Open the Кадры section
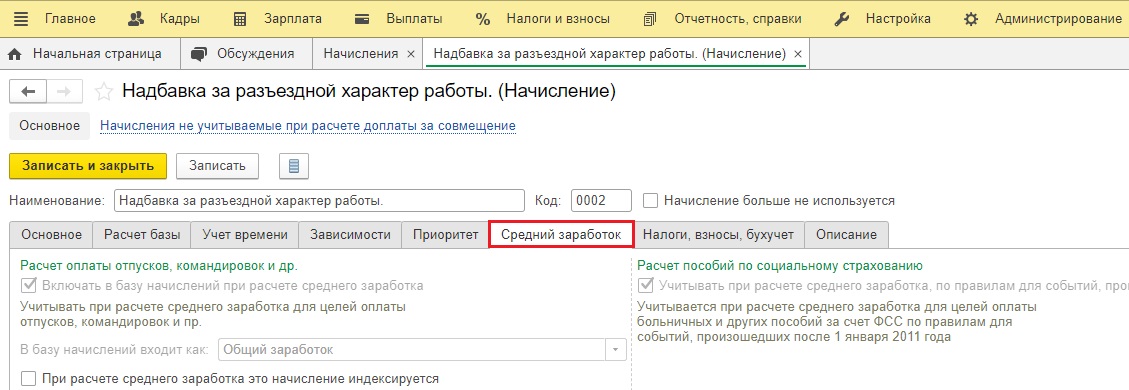This screenshot has width=1129, height=390. pyautogui.click(x=163, y=19)
